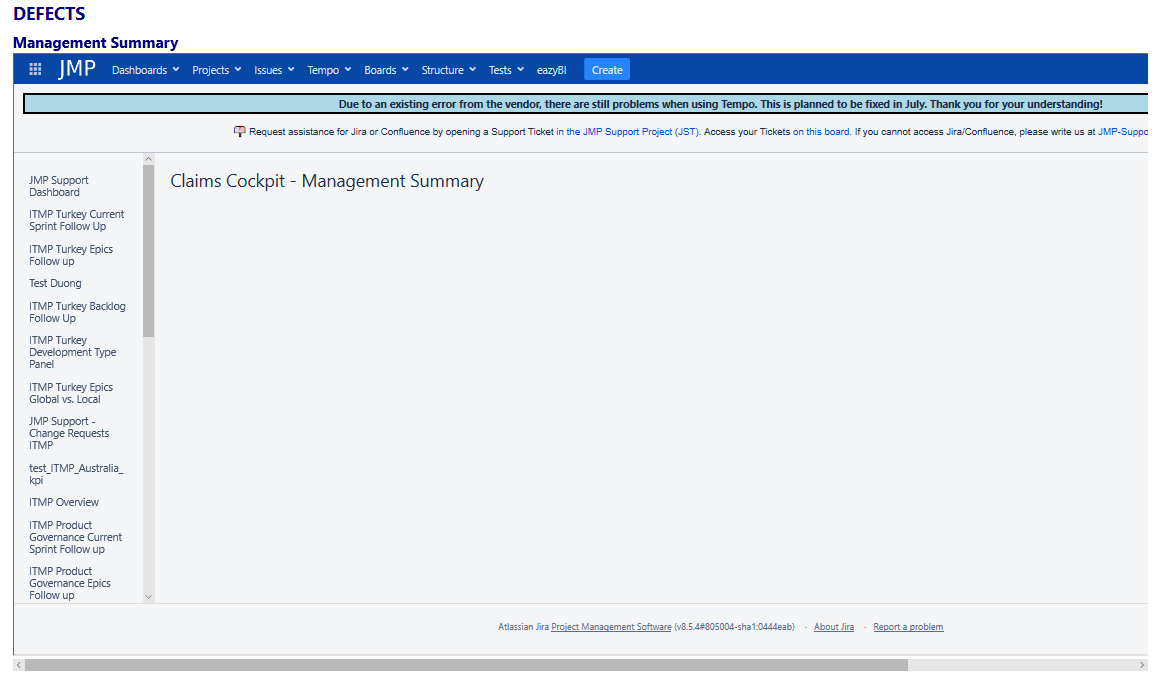
Task: Click the Claims Cockpit - Management Summary title
Action: click(327, 181)
